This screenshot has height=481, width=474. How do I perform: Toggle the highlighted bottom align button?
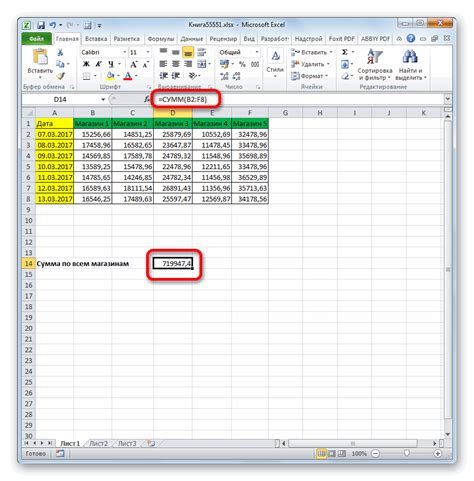(188, 52)
